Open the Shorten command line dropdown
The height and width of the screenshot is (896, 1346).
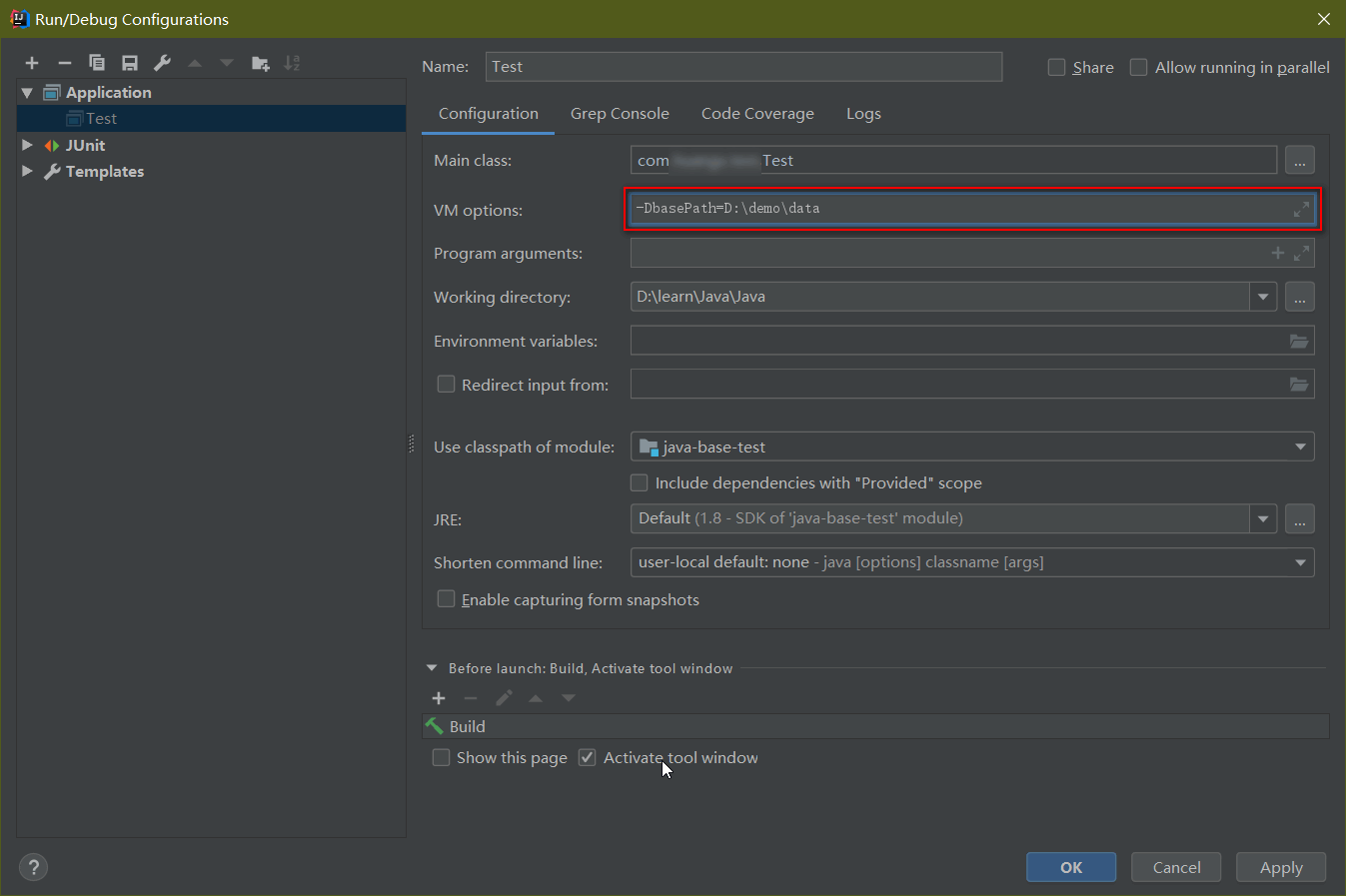(x=1300, y=562)
